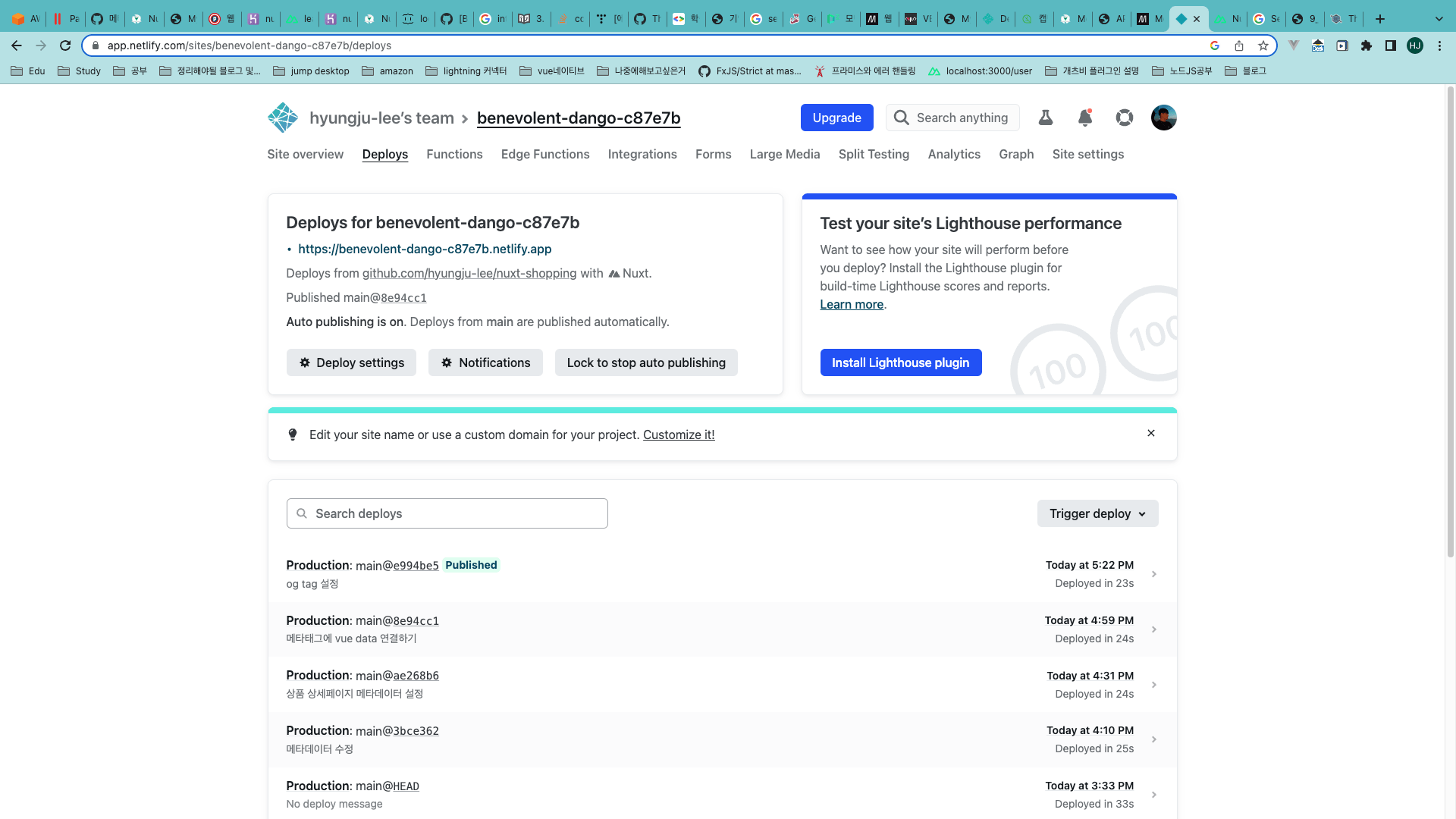
Task: Open the Study bookmarks folder
Action: 80,71
